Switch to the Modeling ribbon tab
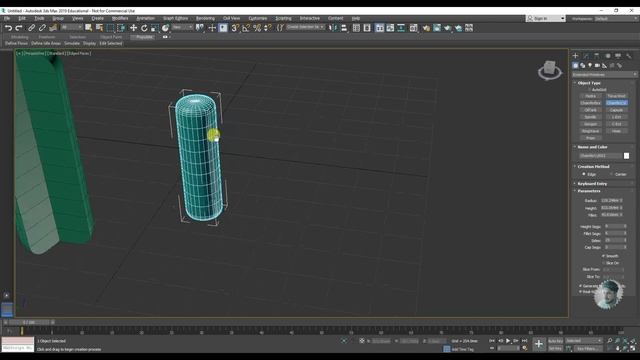 pos(20,37)
